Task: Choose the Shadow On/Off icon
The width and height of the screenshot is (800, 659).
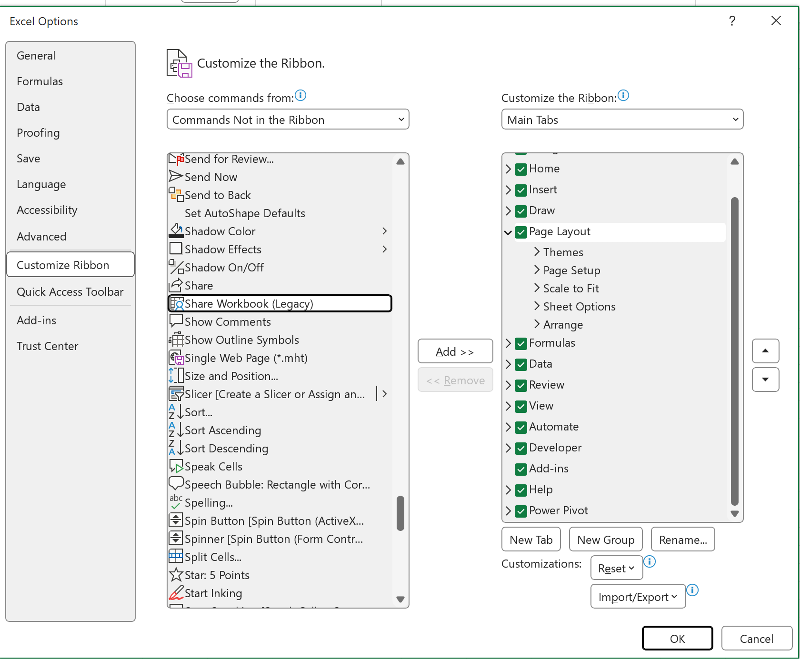Action: [x=176, y=267]
